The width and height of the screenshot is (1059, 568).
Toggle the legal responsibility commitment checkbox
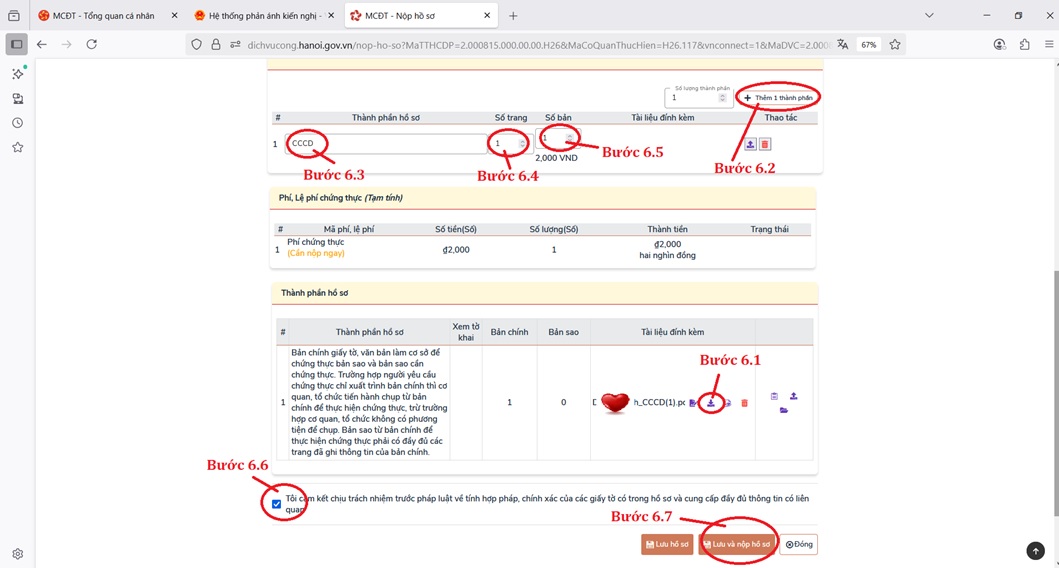(x=277, y=503)
